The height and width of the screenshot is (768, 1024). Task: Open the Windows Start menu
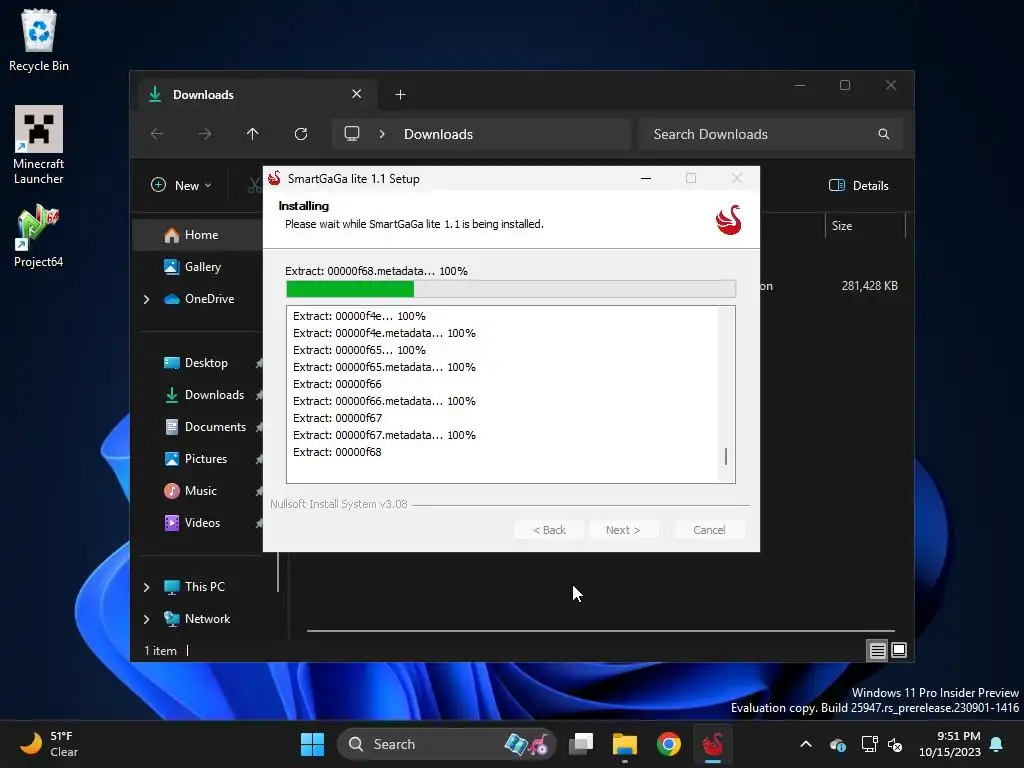(312, 744)
